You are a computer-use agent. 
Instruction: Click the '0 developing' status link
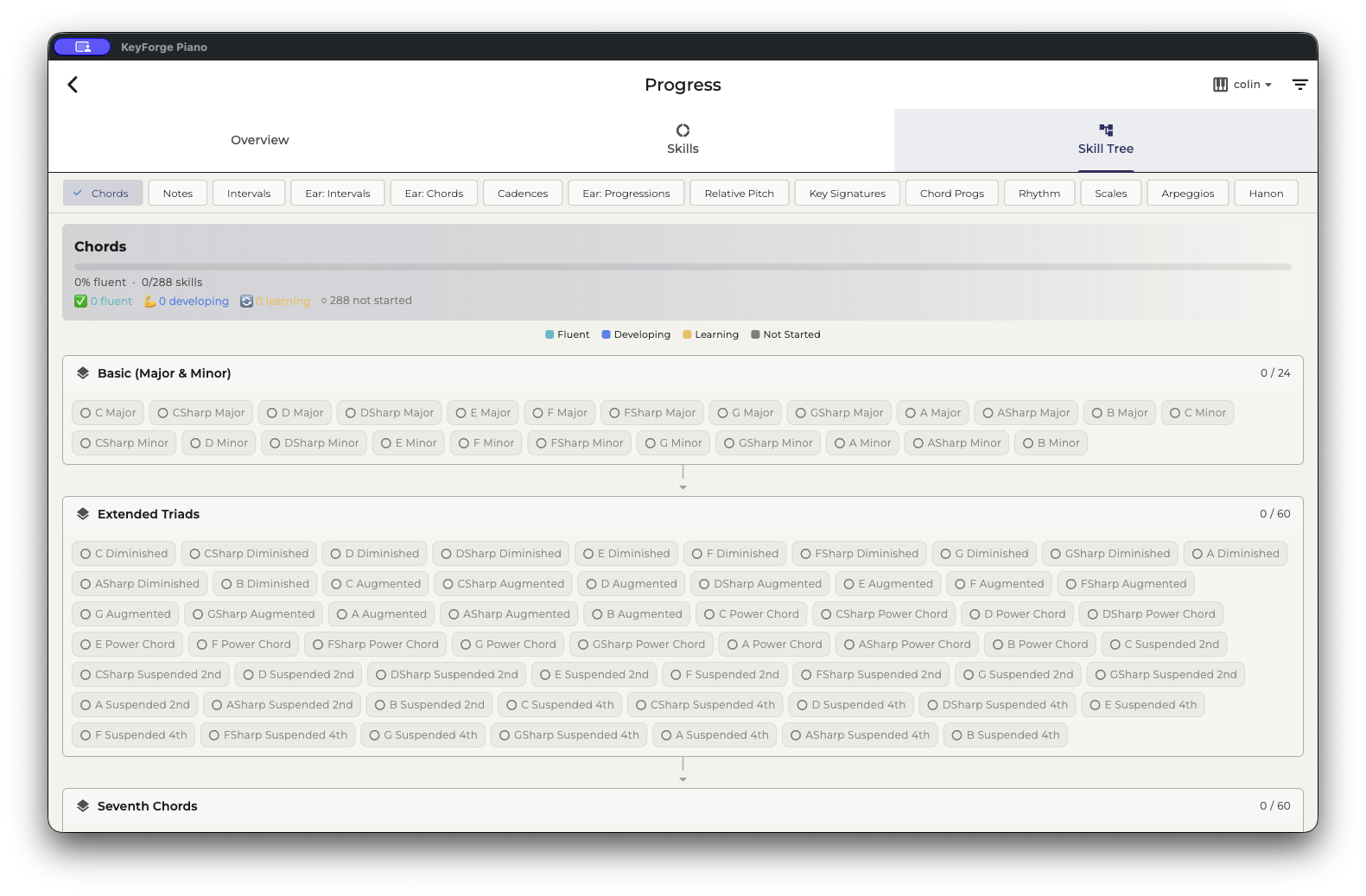point(194,302)
